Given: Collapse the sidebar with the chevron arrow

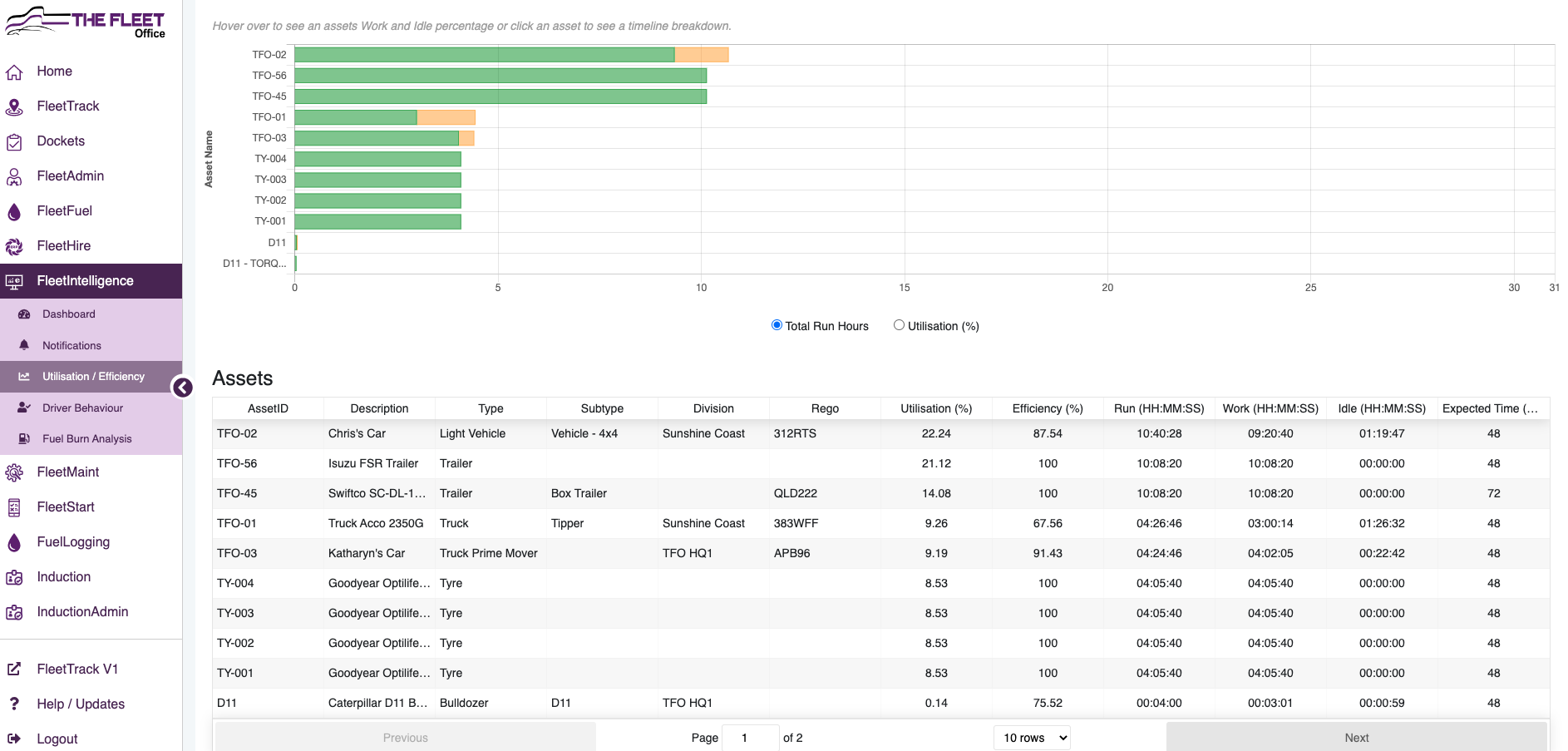Looking at the screenshot, I should coord(182,388).
